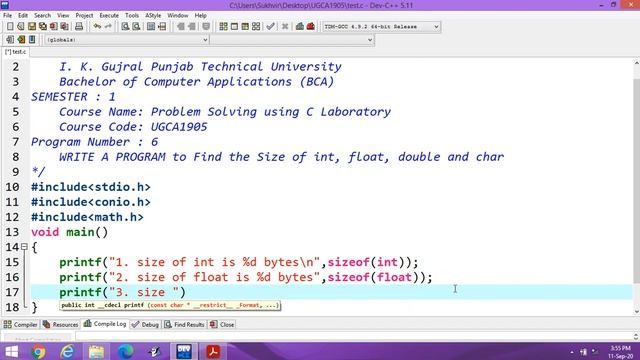640x360 pixels.
Task: Click the Compile & Run toolbar icon
Action: click(245, 27)
